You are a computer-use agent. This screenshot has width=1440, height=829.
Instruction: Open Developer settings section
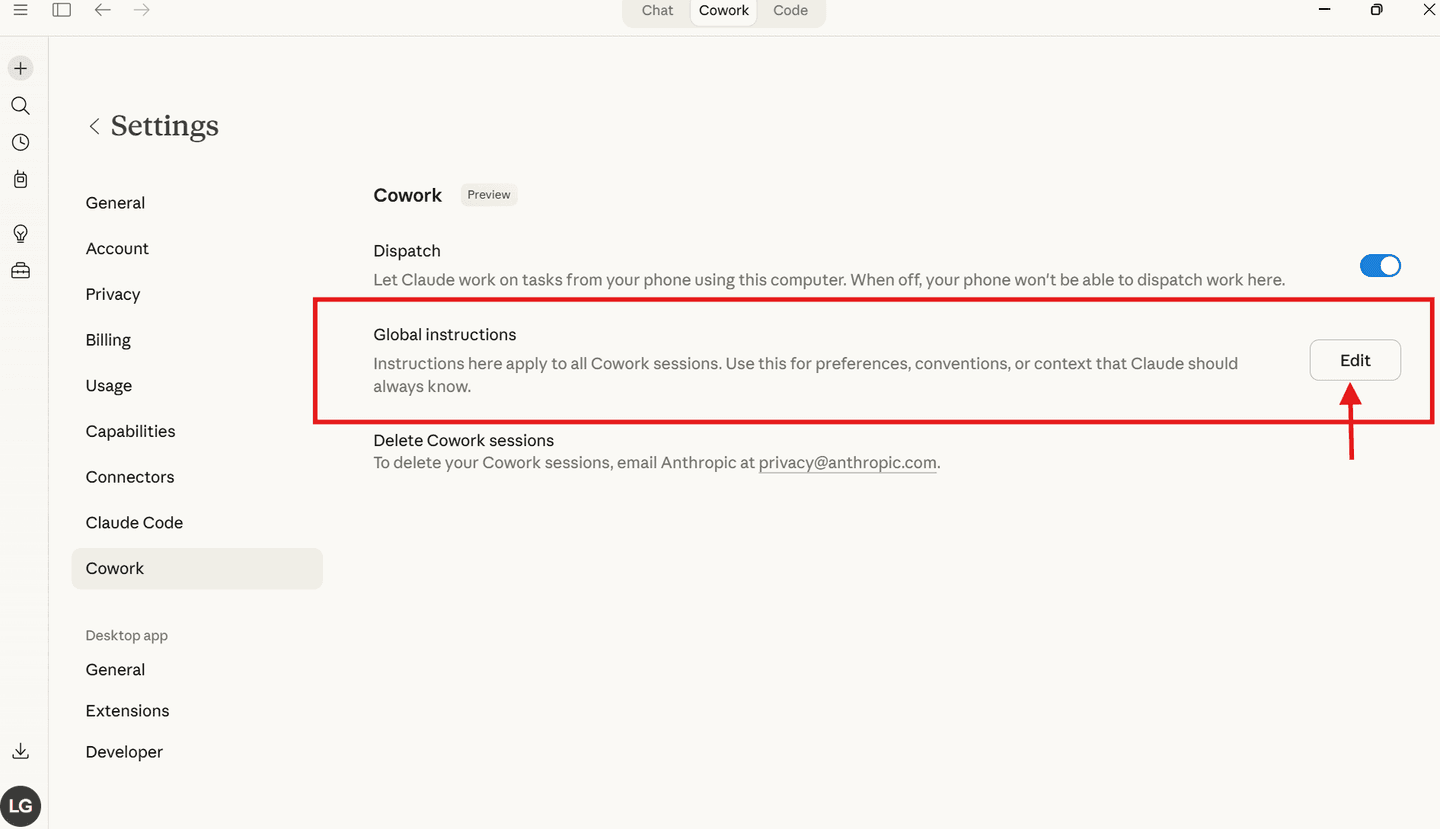[x=124, y=752]
